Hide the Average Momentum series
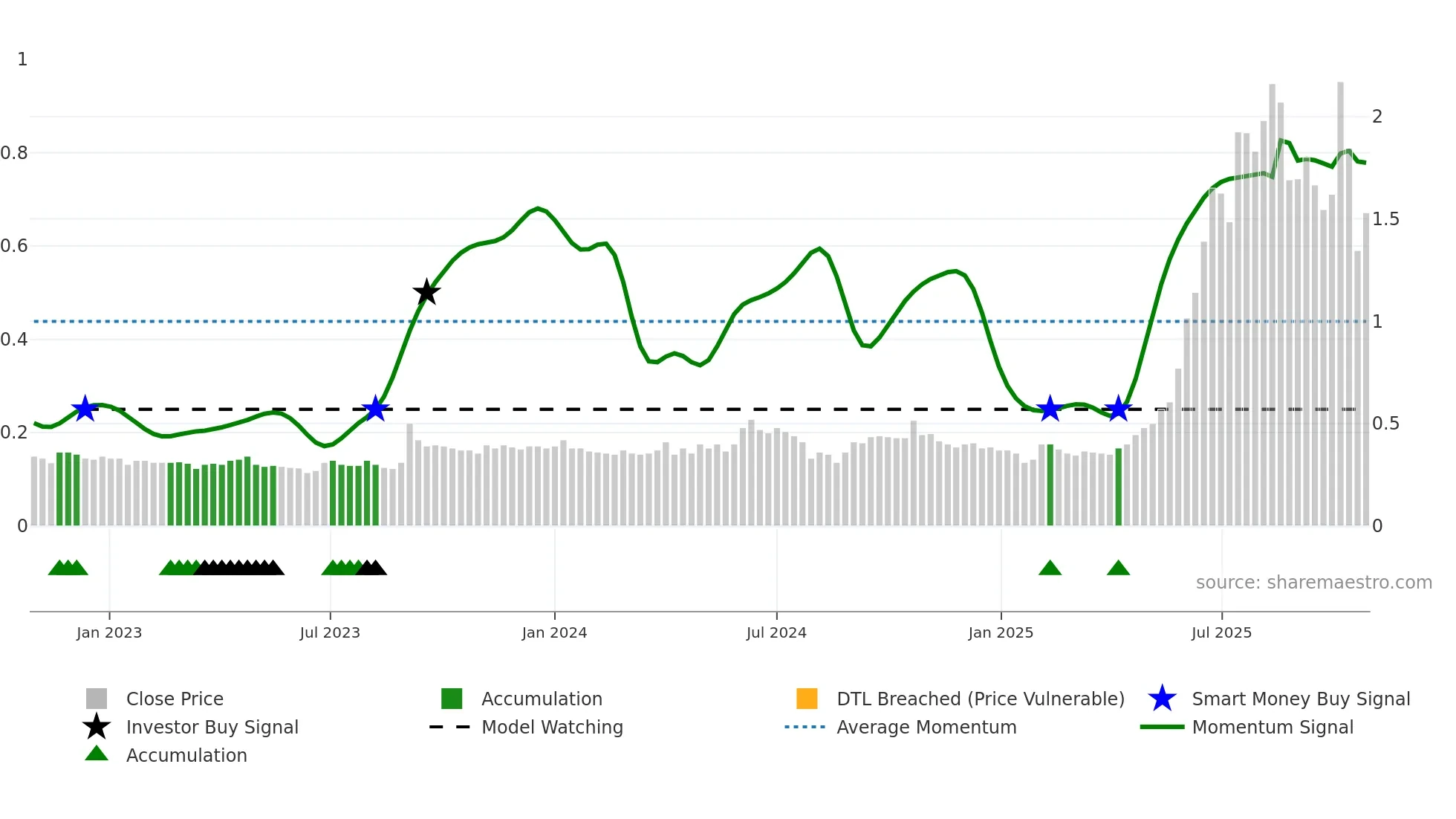The width and height of the screenshot is (1456, 819). [x=926, y=727]
